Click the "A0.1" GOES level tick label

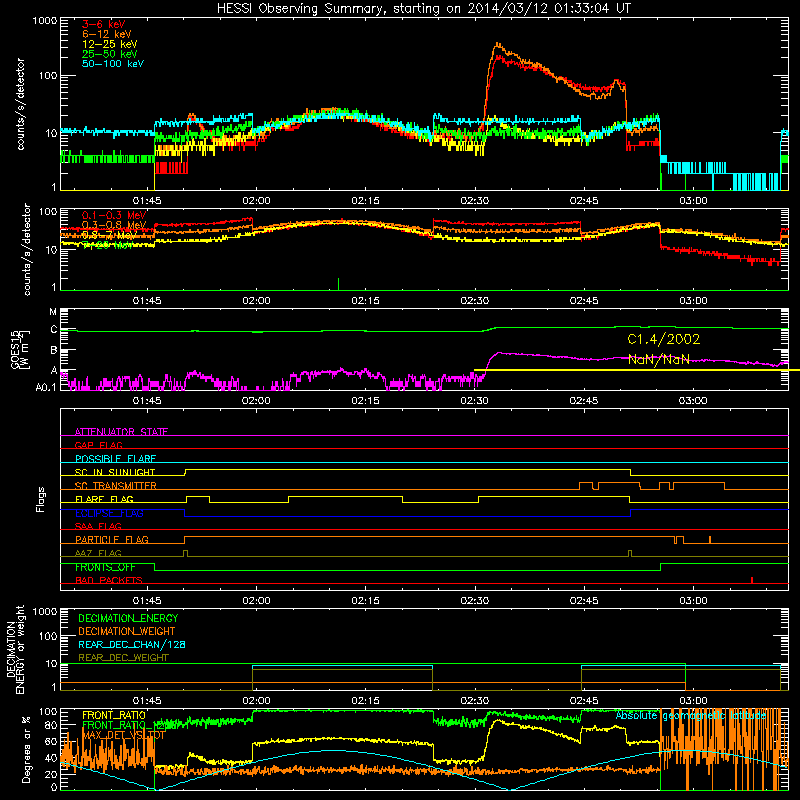45,387
